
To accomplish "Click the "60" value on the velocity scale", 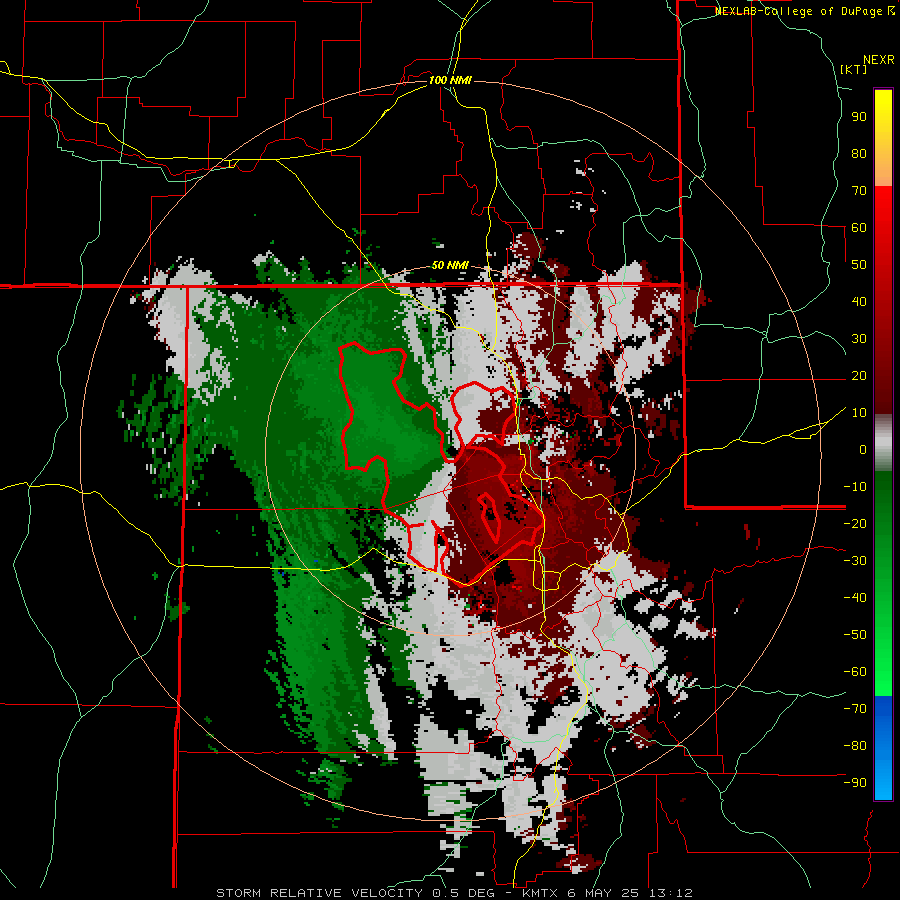I will (x=859, y=228).
